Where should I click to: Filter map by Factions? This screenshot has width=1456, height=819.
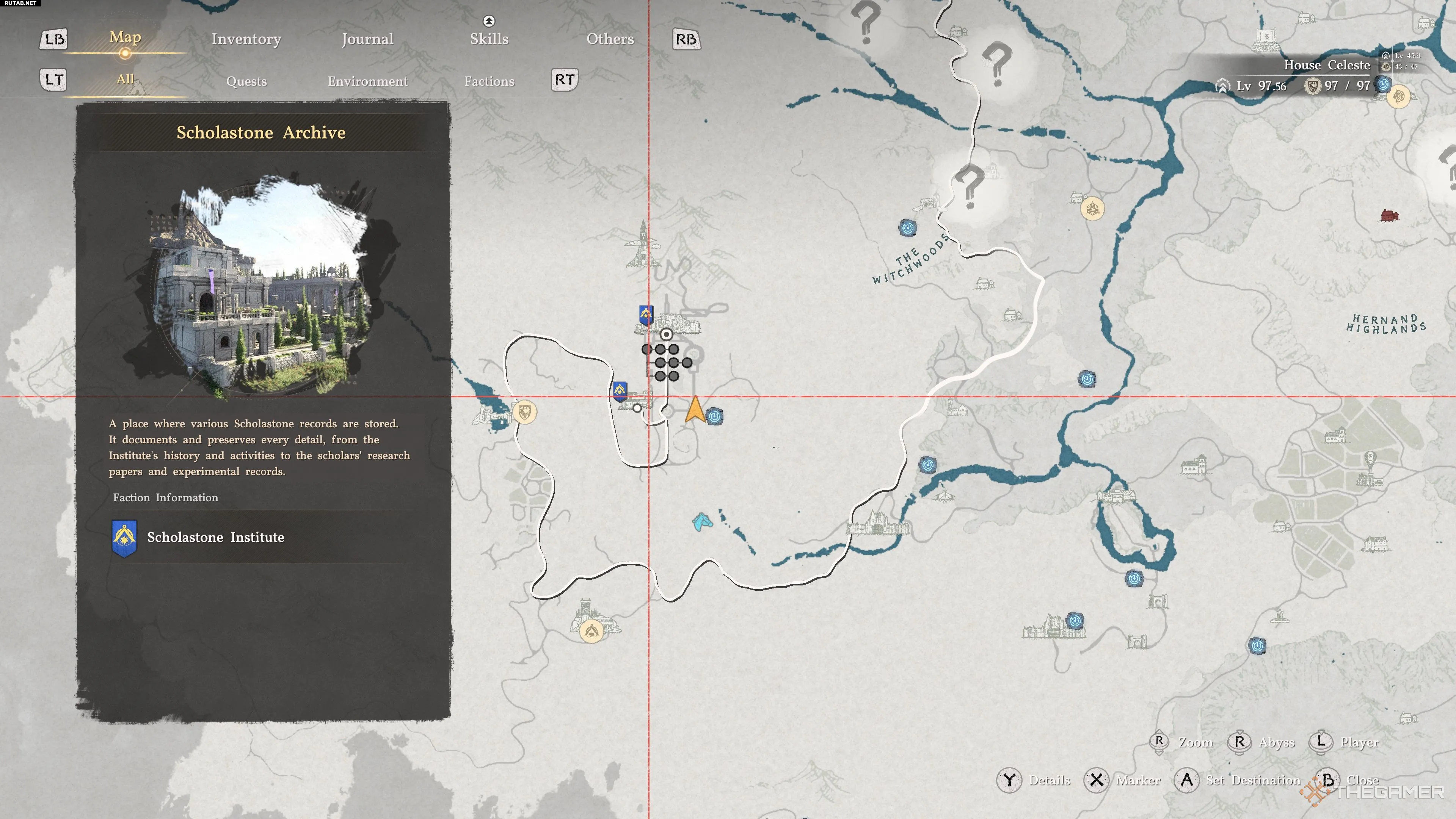click(489, 82)
